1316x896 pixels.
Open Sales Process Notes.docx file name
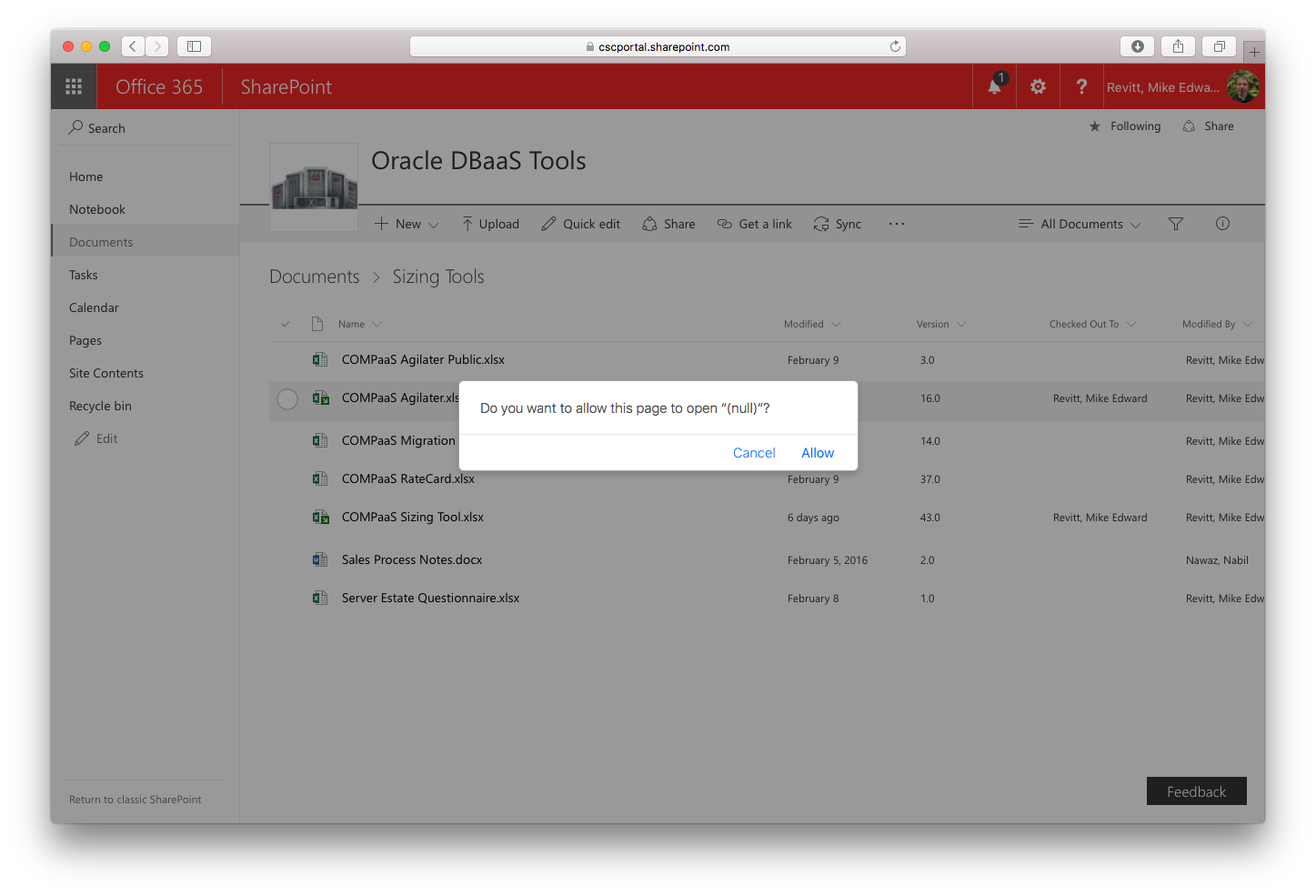tap(412, 559)
